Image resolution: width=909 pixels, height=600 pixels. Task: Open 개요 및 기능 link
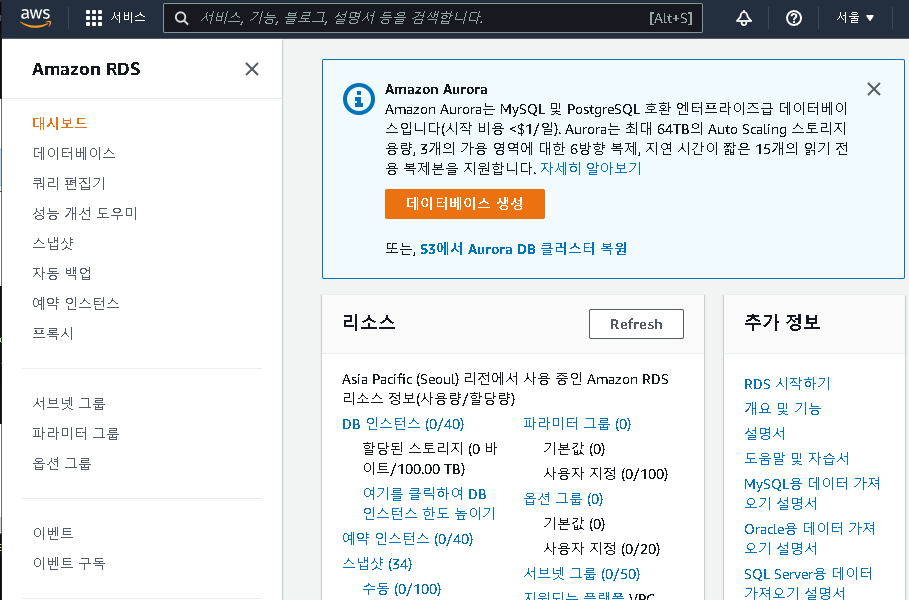[782, 409]
